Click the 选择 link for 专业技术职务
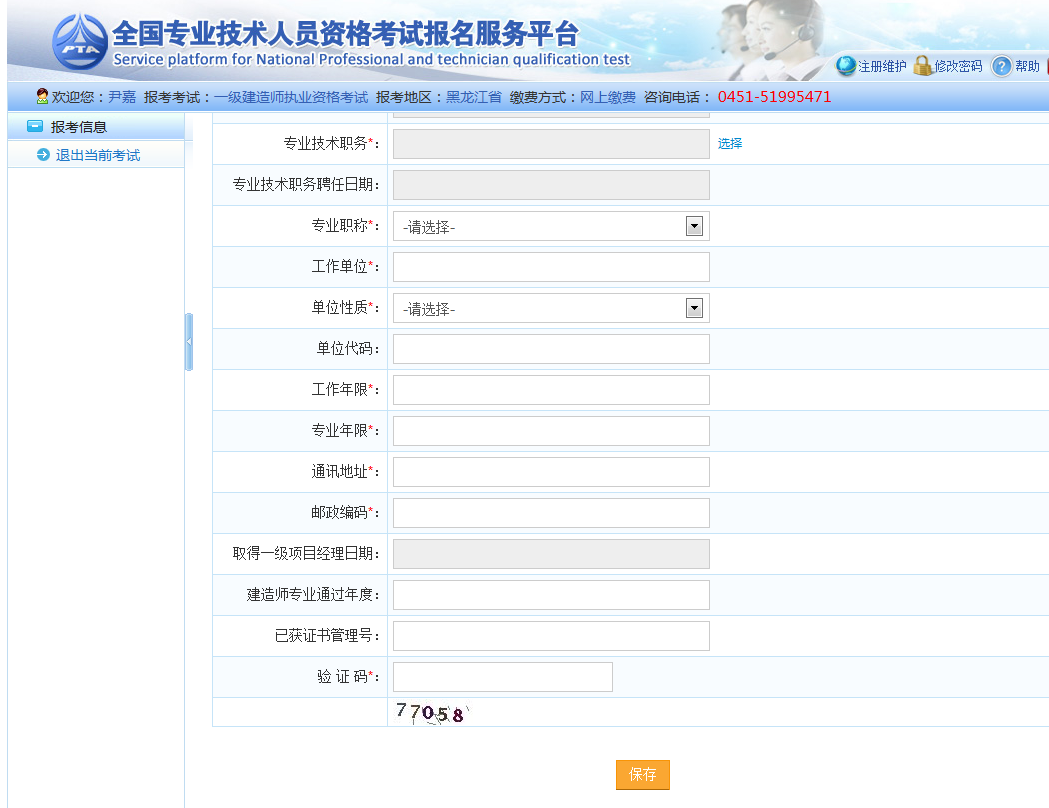This screenshot has width=1049, height=808. pos(730,144)
